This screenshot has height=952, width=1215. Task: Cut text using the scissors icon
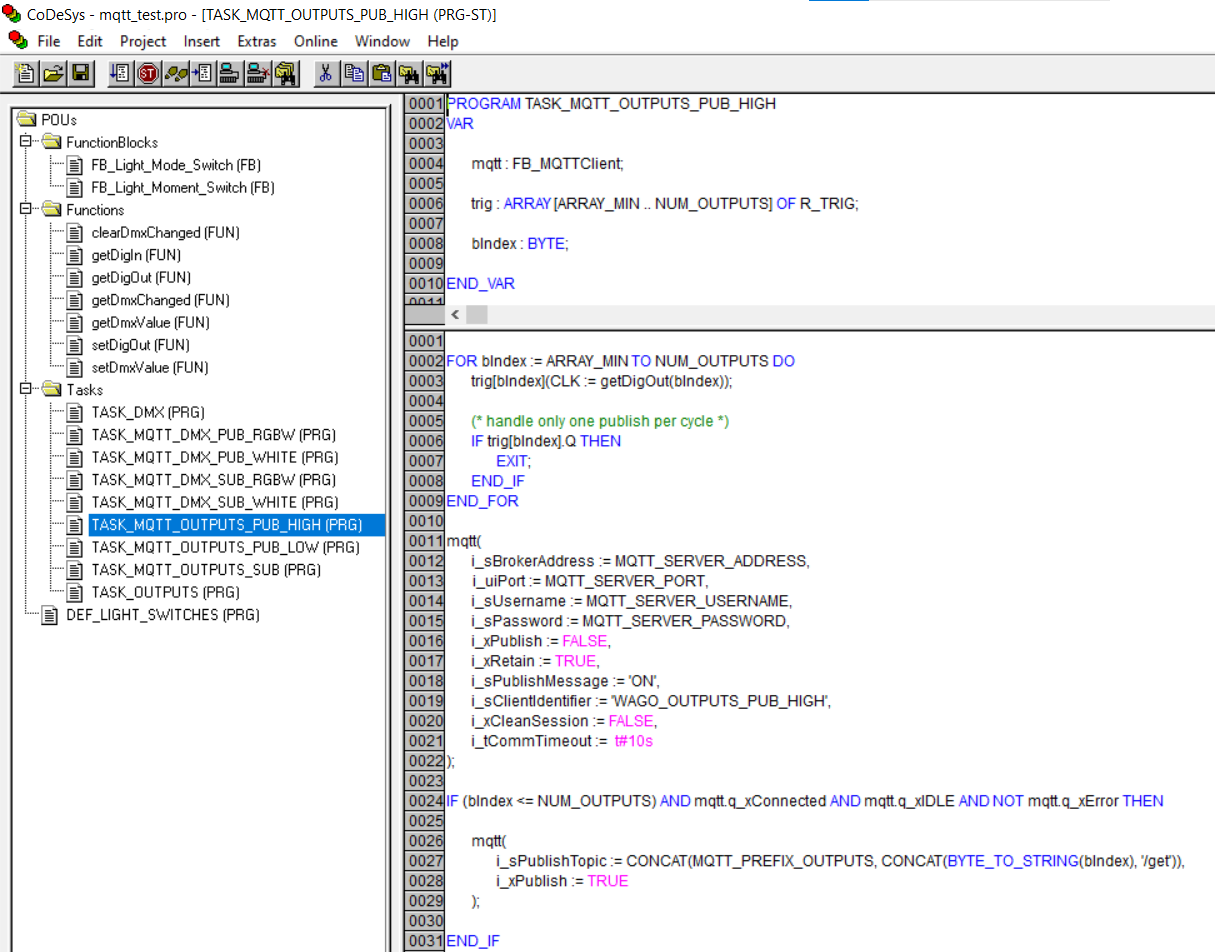pyautogui.click(x=327, y=73)
